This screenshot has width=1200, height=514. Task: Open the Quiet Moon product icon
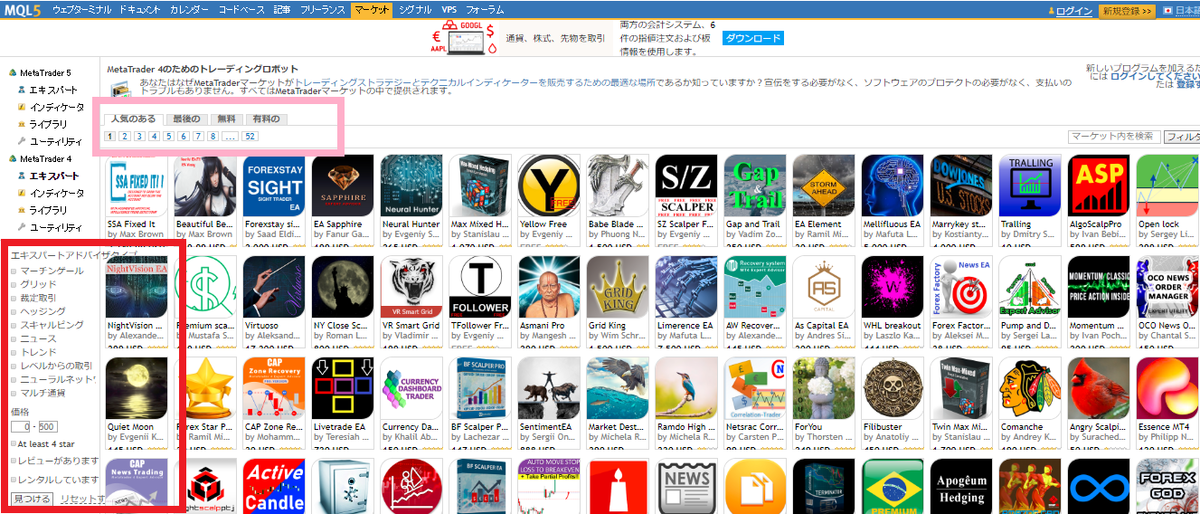pyautogui.click(x=137, y=388)
